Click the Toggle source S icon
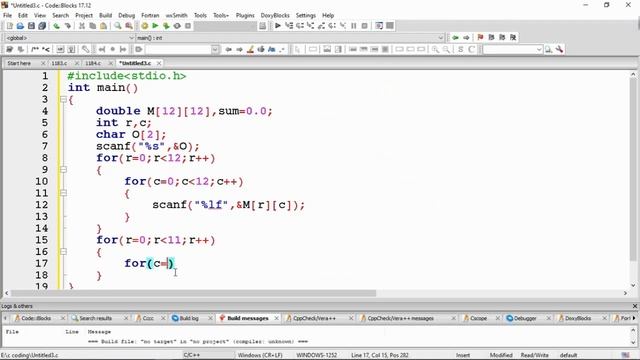 [x=461, y=49]
